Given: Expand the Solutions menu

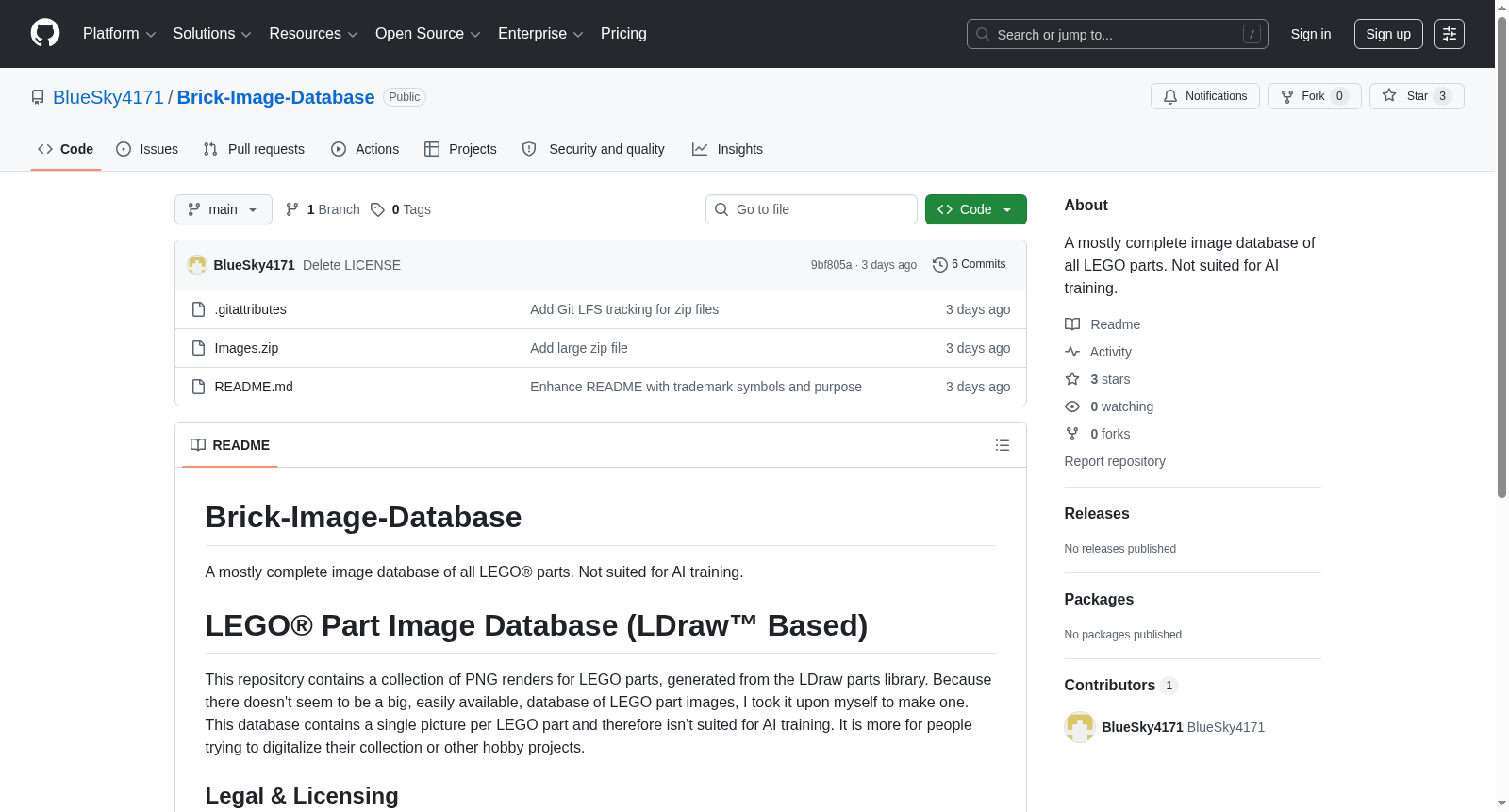Looking at the screenshot, I should 212,34.
